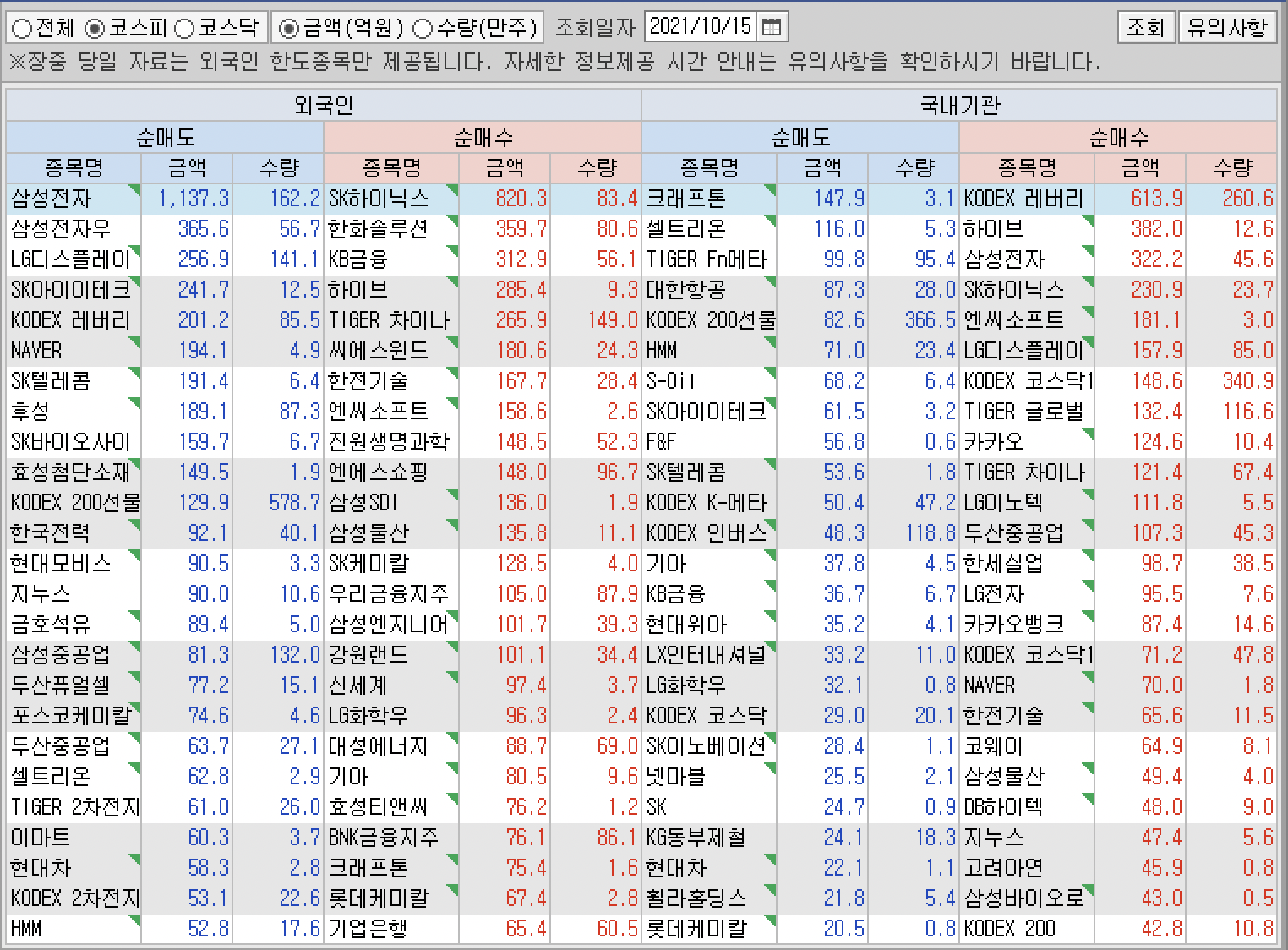Click the amount value 613.9

click(x=1157, y=199)
